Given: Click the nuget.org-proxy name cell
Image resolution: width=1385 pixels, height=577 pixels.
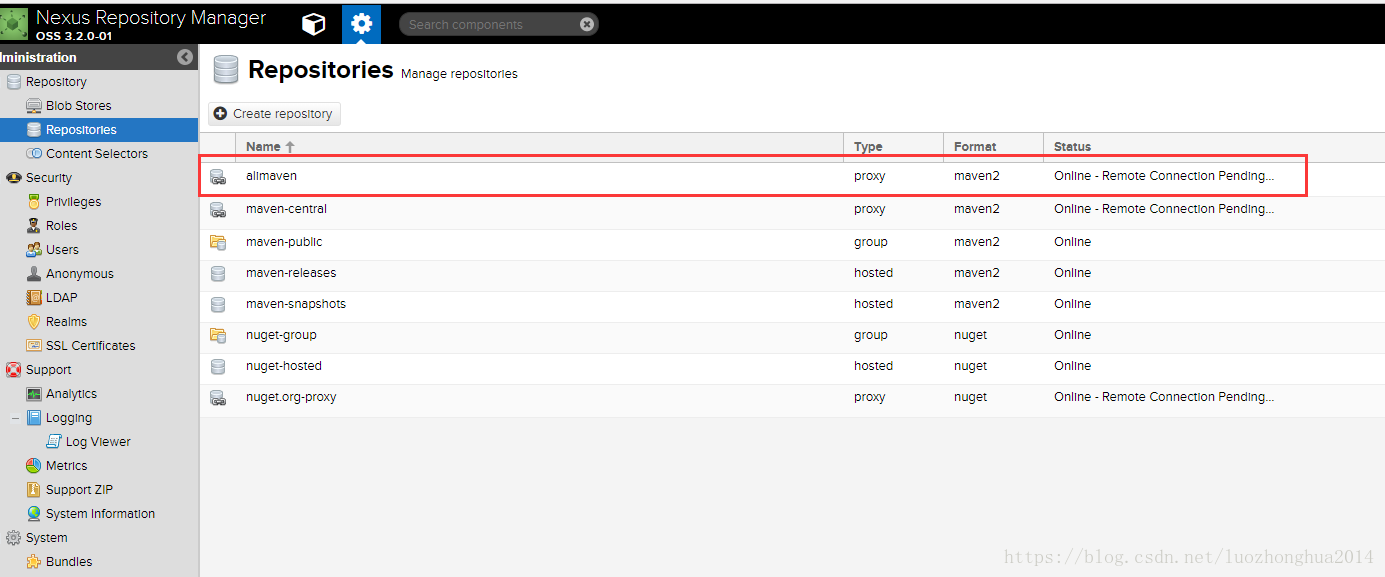Looking at the screenshot, I should (x=291, y=397).
